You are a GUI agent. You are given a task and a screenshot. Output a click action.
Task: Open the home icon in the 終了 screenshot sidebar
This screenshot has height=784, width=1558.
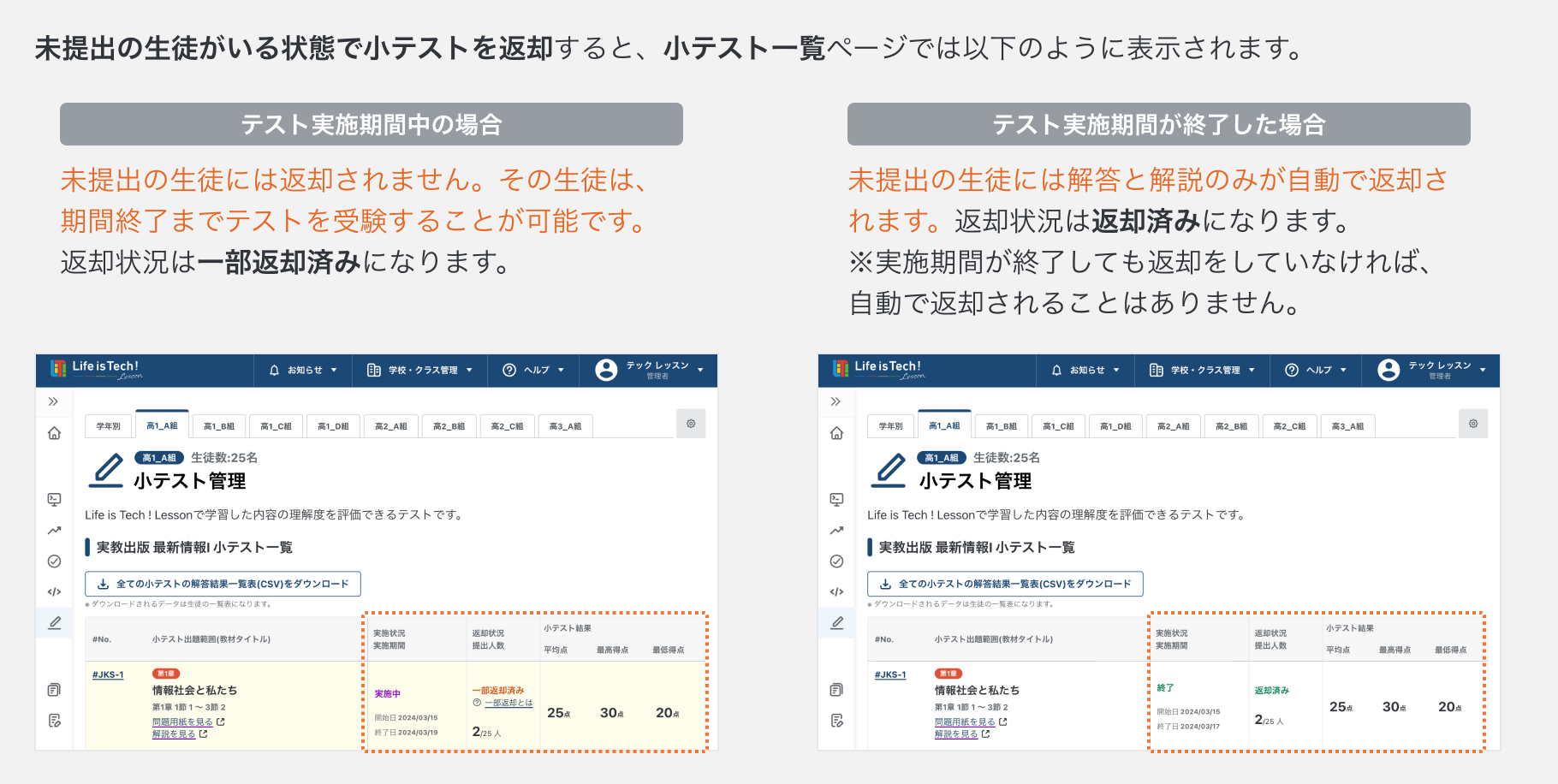click(836, 433)
